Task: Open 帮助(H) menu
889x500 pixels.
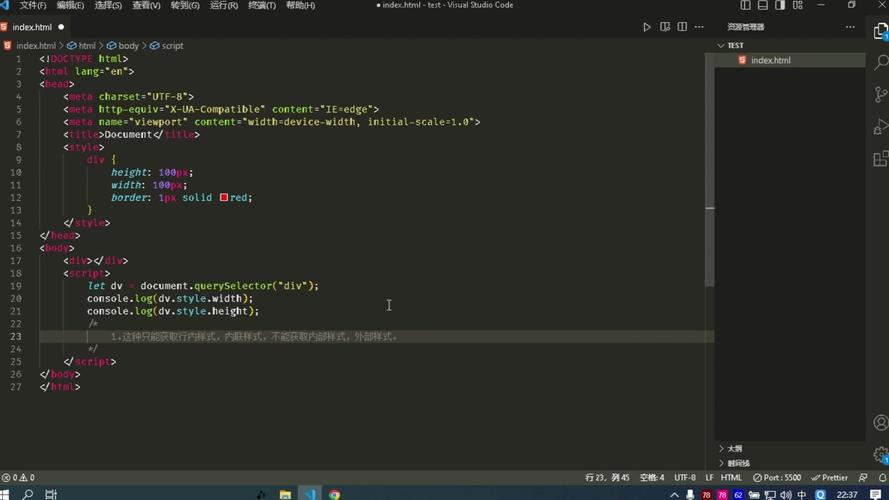Action: [300, 5]
